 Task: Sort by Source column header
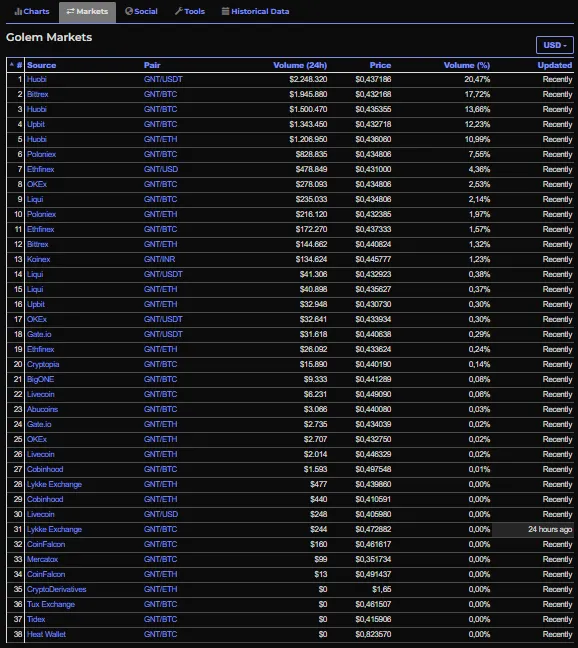coord(41,65)
